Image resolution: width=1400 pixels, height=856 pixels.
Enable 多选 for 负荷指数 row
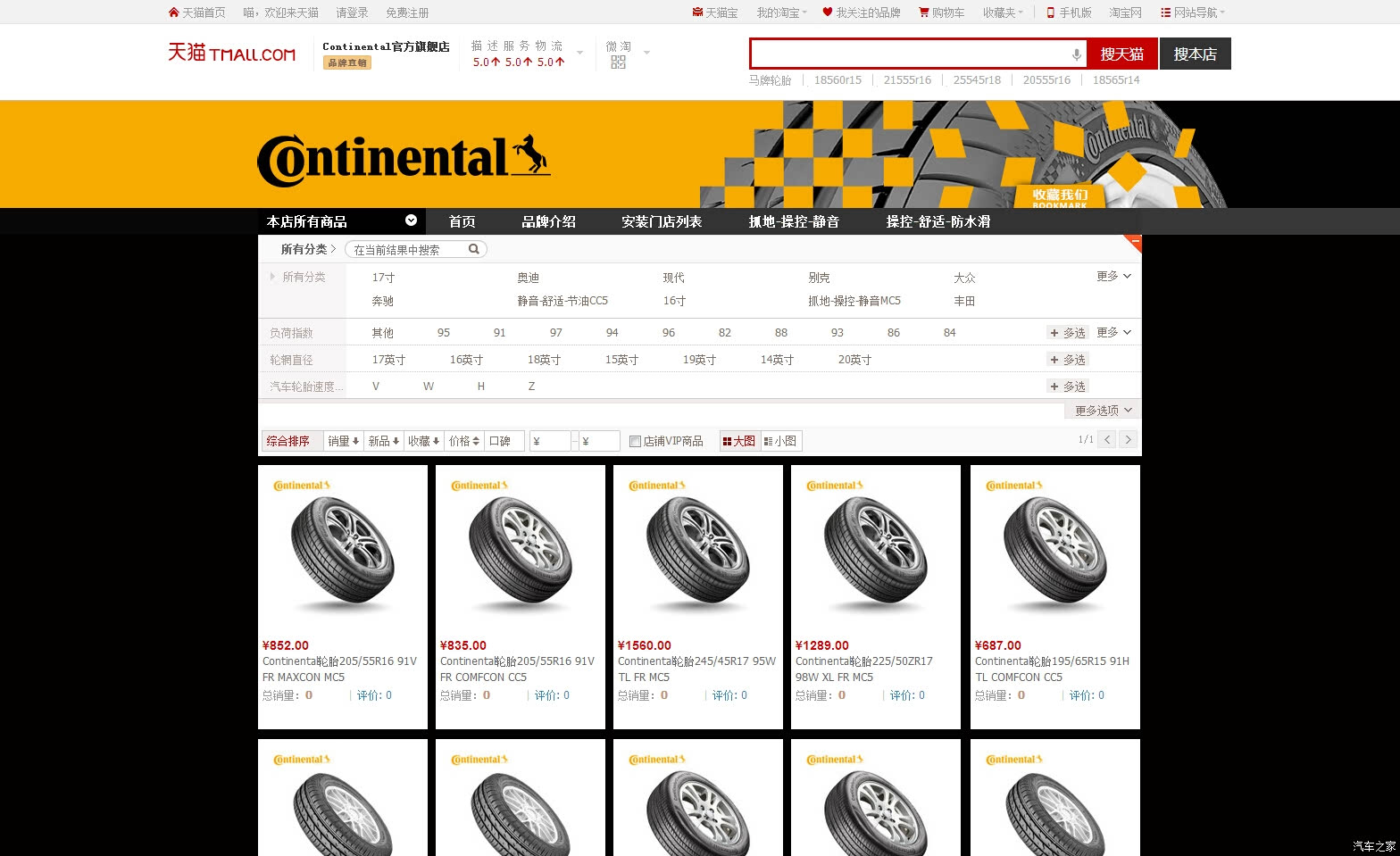pyautogui.click(x=1068, y=333)
